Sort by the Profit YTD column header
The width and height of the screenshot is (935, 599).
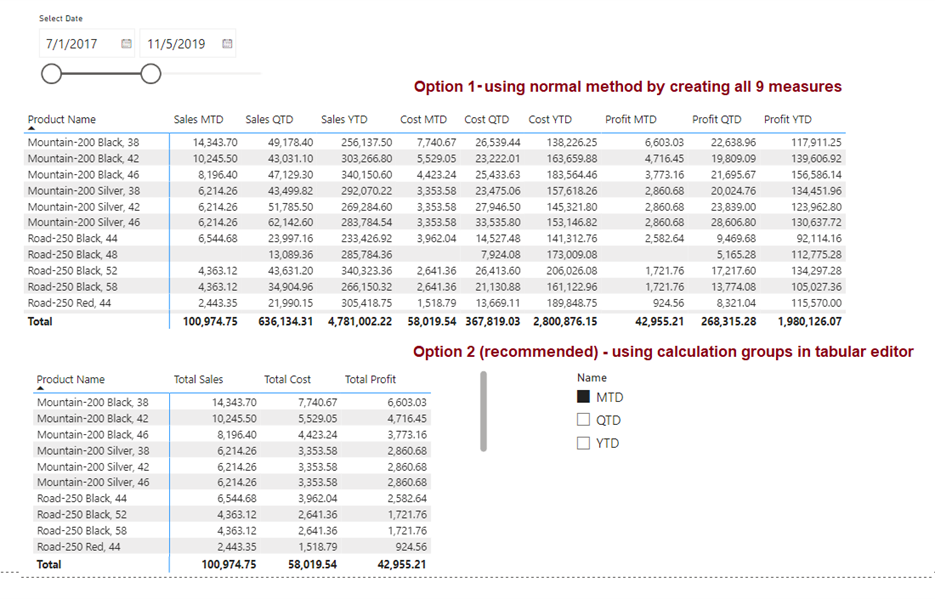pos(790,120)
